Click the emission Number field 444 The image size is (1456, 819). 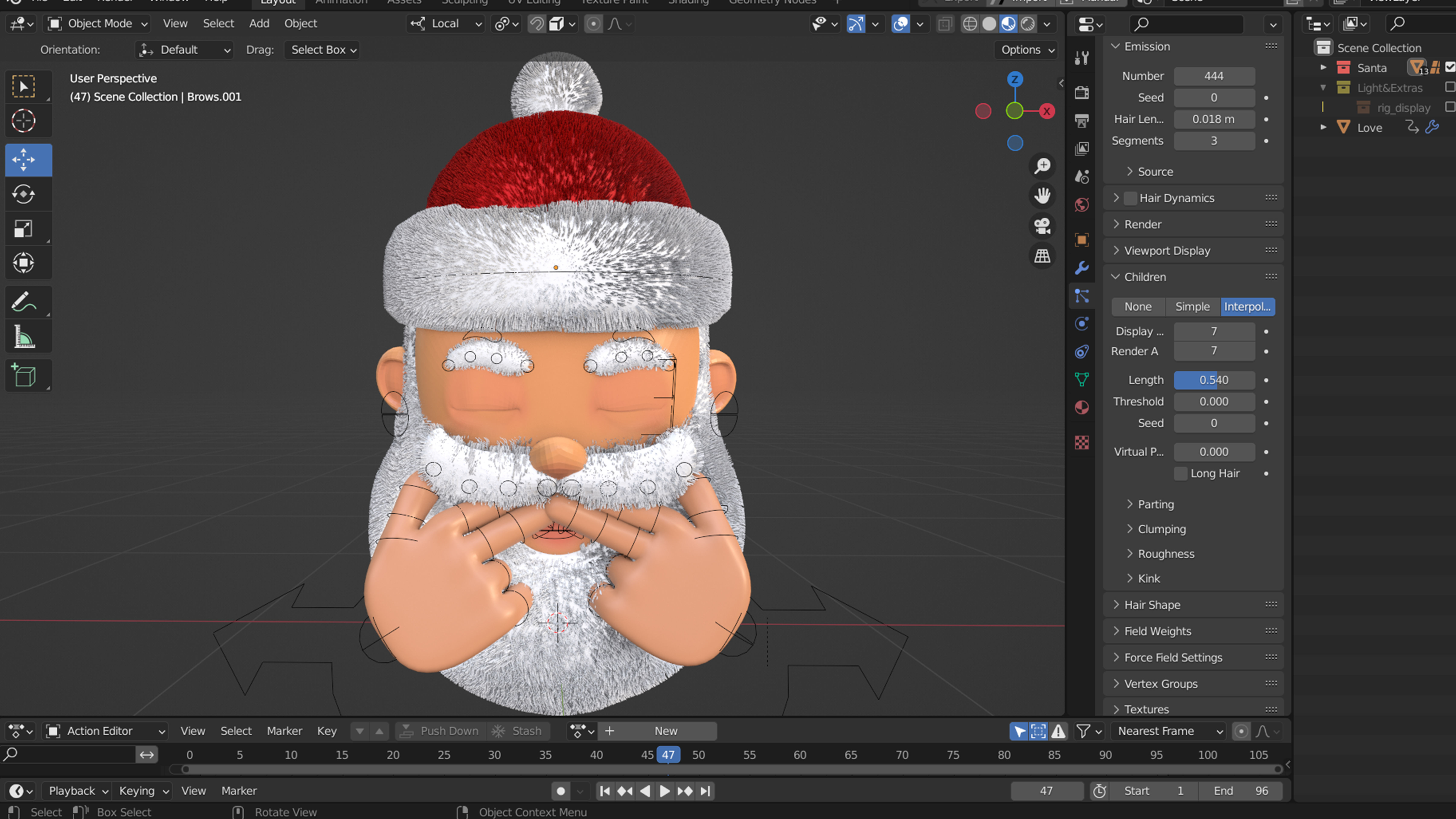[x=1214, y=76]
